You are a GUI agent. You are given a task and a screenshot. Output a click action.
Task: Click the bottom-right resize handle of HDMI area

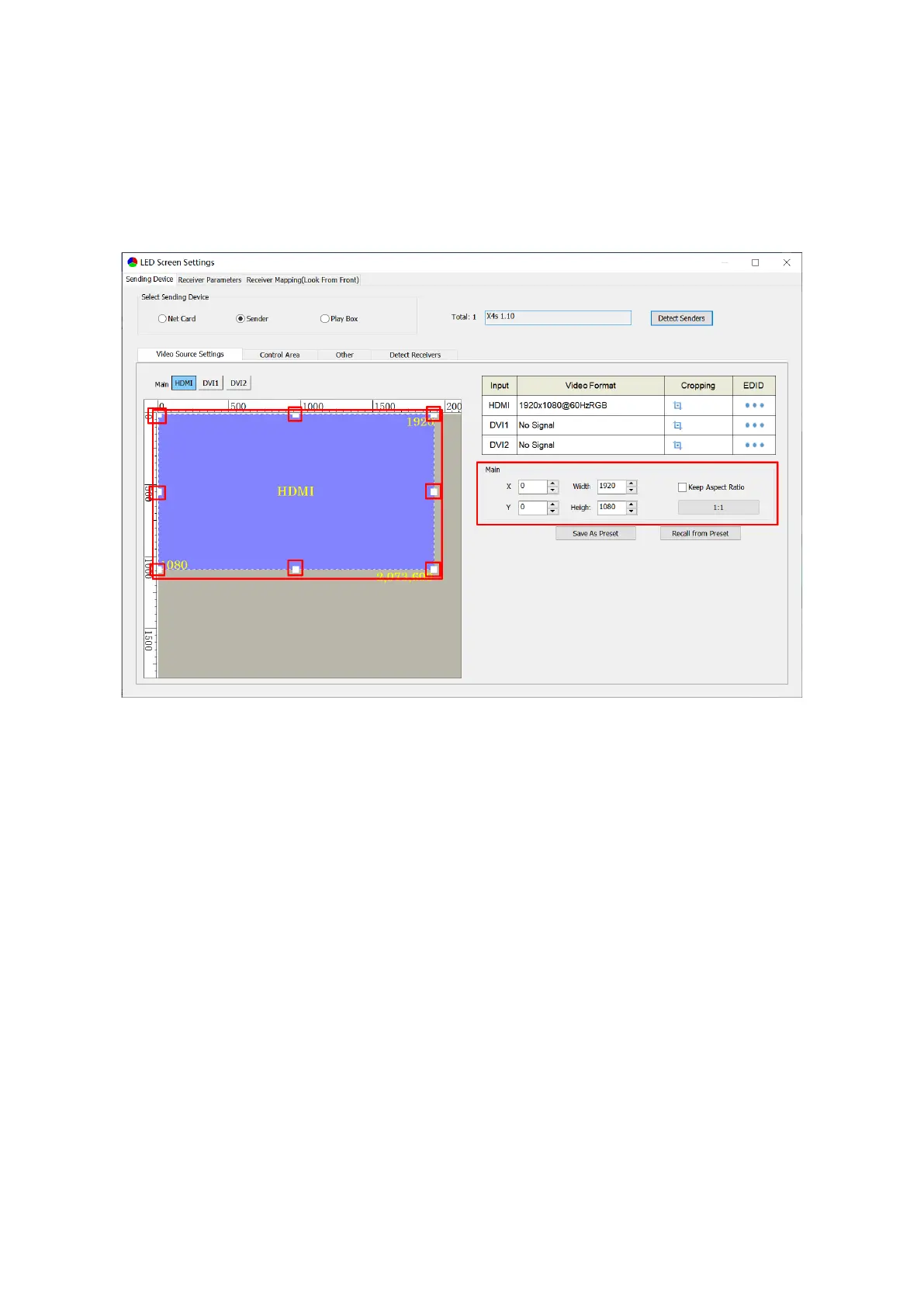pyautogui.click(x=434, y=570)
